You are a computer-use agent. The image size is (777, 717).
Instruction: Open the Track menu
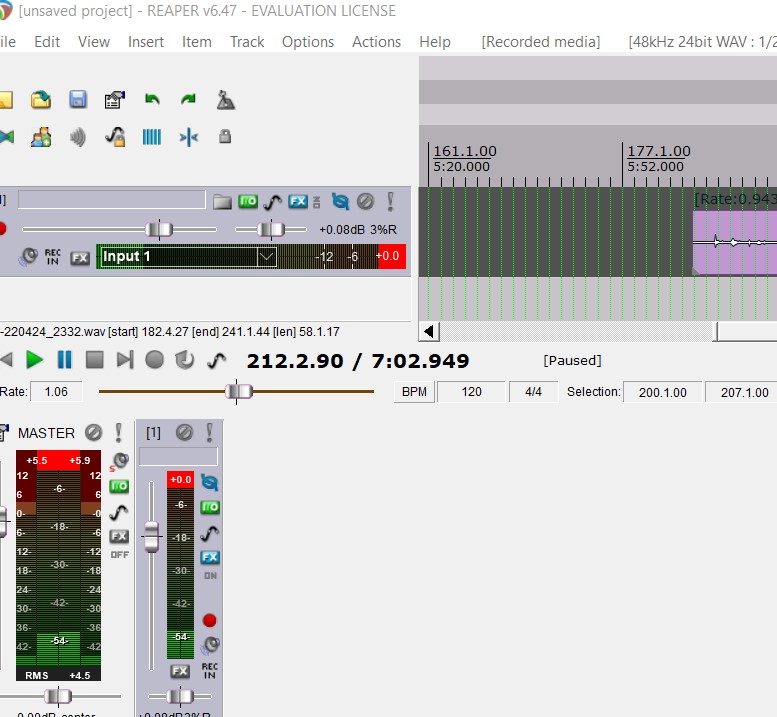pyautogui.click(x=247, y=42)
